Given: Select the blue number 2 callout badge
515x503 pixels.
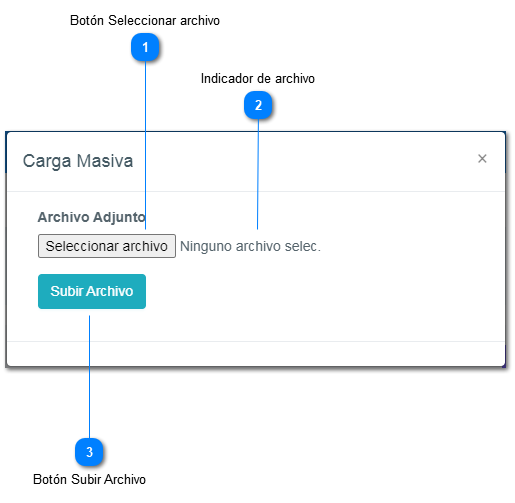Looking at the screenshot, I should click(x=258, y=105).
